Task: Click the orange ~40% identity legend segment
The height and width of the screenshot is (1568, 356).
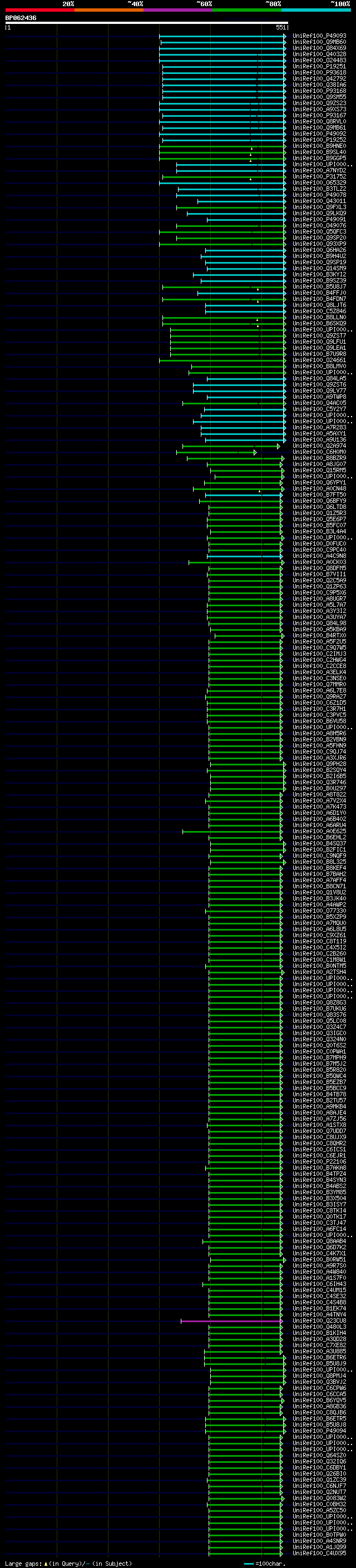Action: (109, 10)
